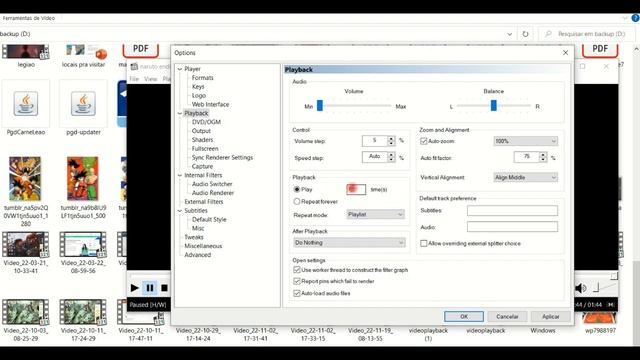This screenshot has height=360, width=640.
Task: Click the Play times input field
Action: coord(356,189)
